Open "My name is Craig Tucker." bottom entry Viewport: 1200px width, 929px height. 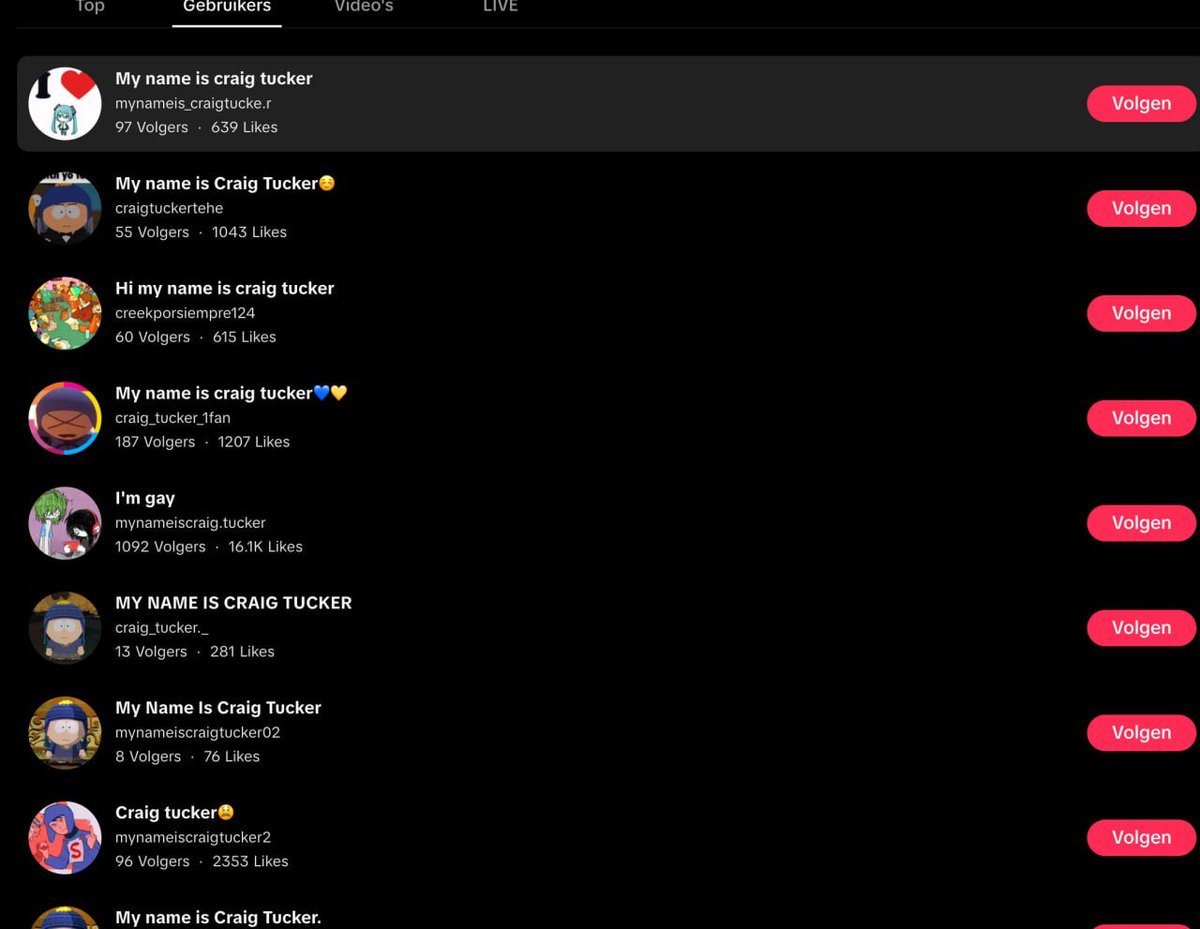pos(218,917)
